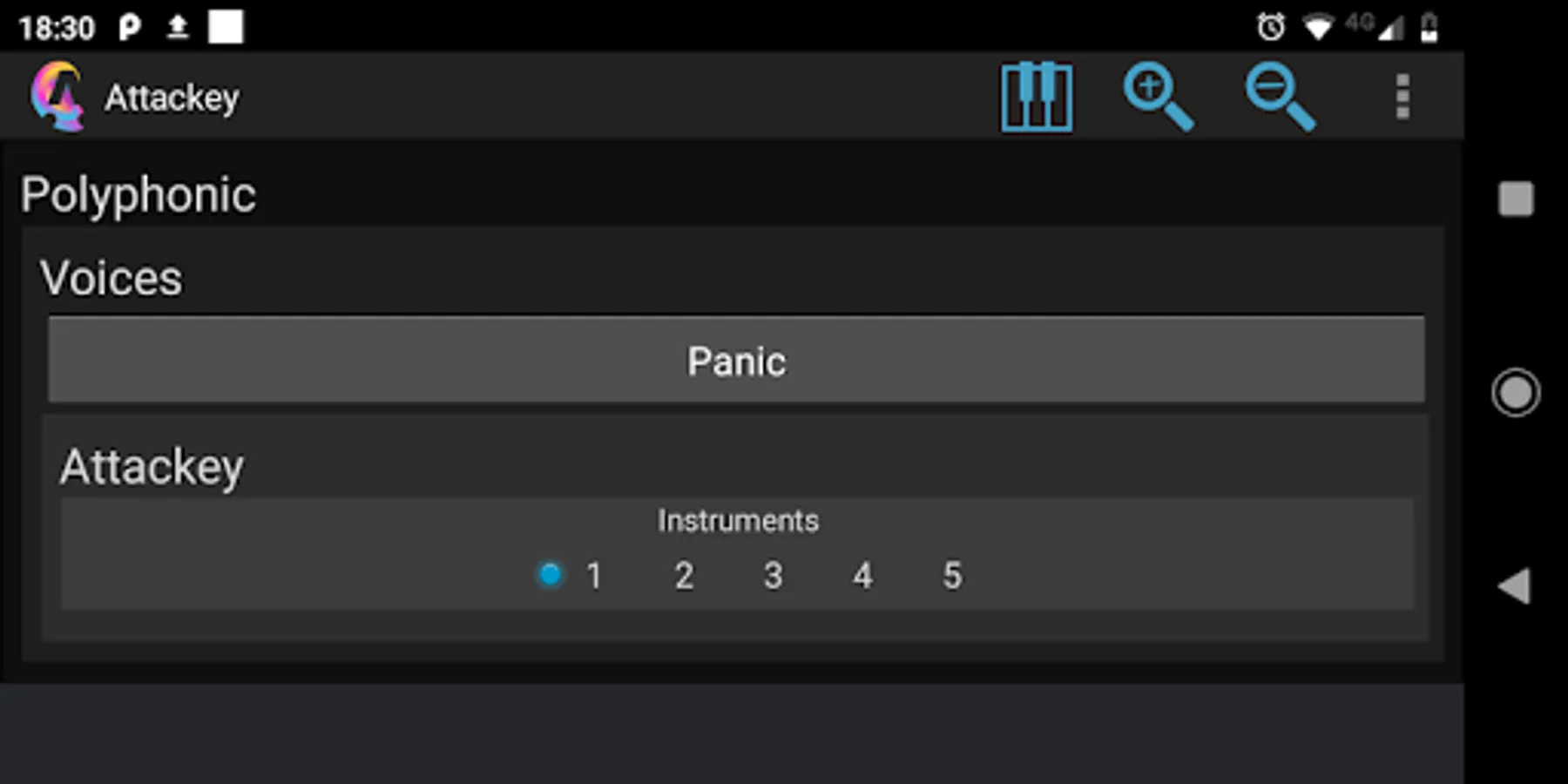Open the piano keyboard view icon
This screenshot has height=784, width=1568.
[1036, 97]
